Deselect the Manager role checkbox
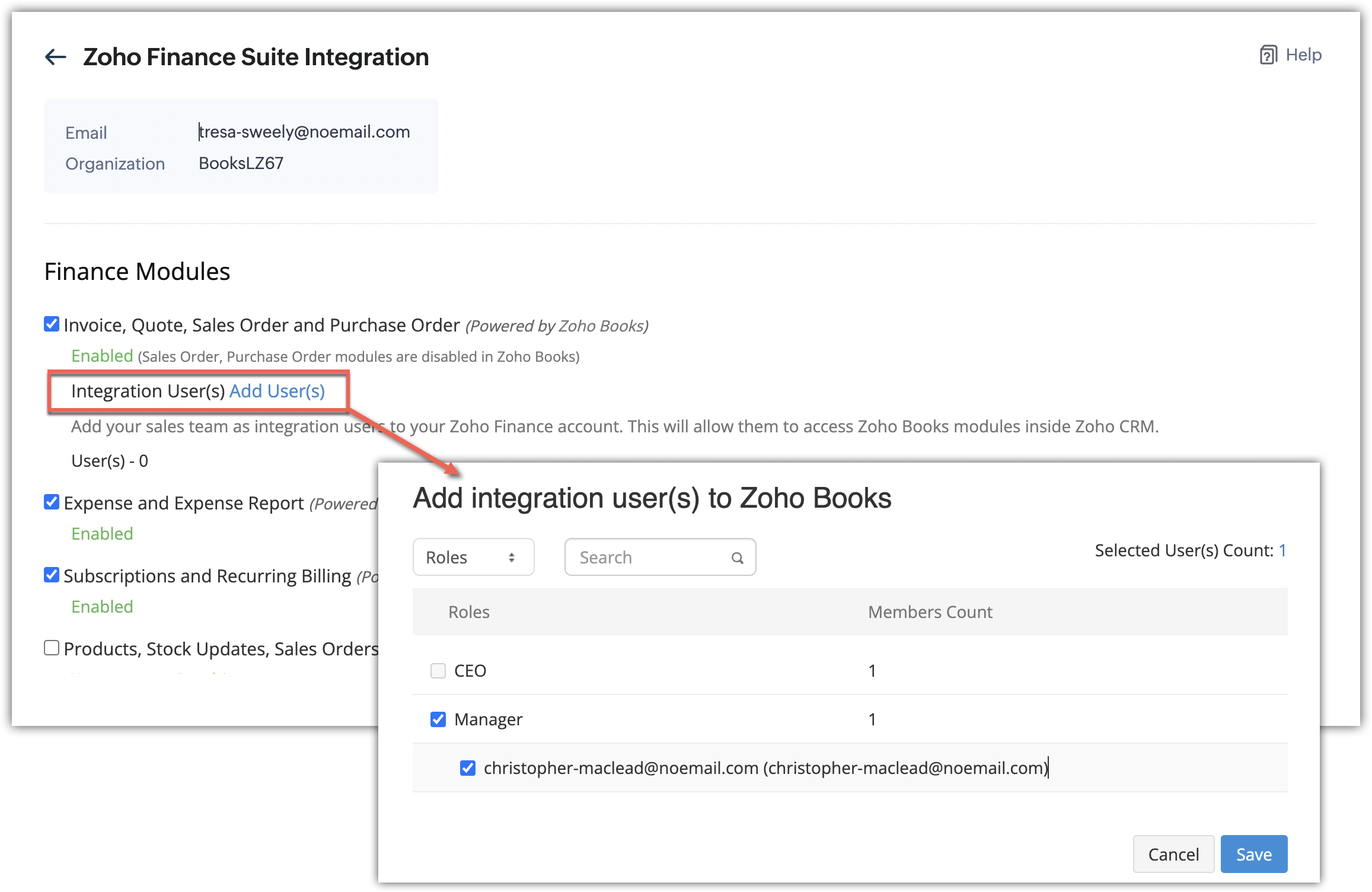The image size is (1372, 892). pos(438,719)
